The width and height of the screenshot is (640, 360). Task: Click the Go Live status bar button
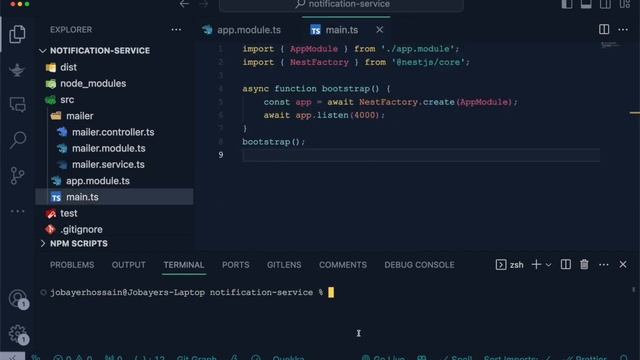point(383,357)
